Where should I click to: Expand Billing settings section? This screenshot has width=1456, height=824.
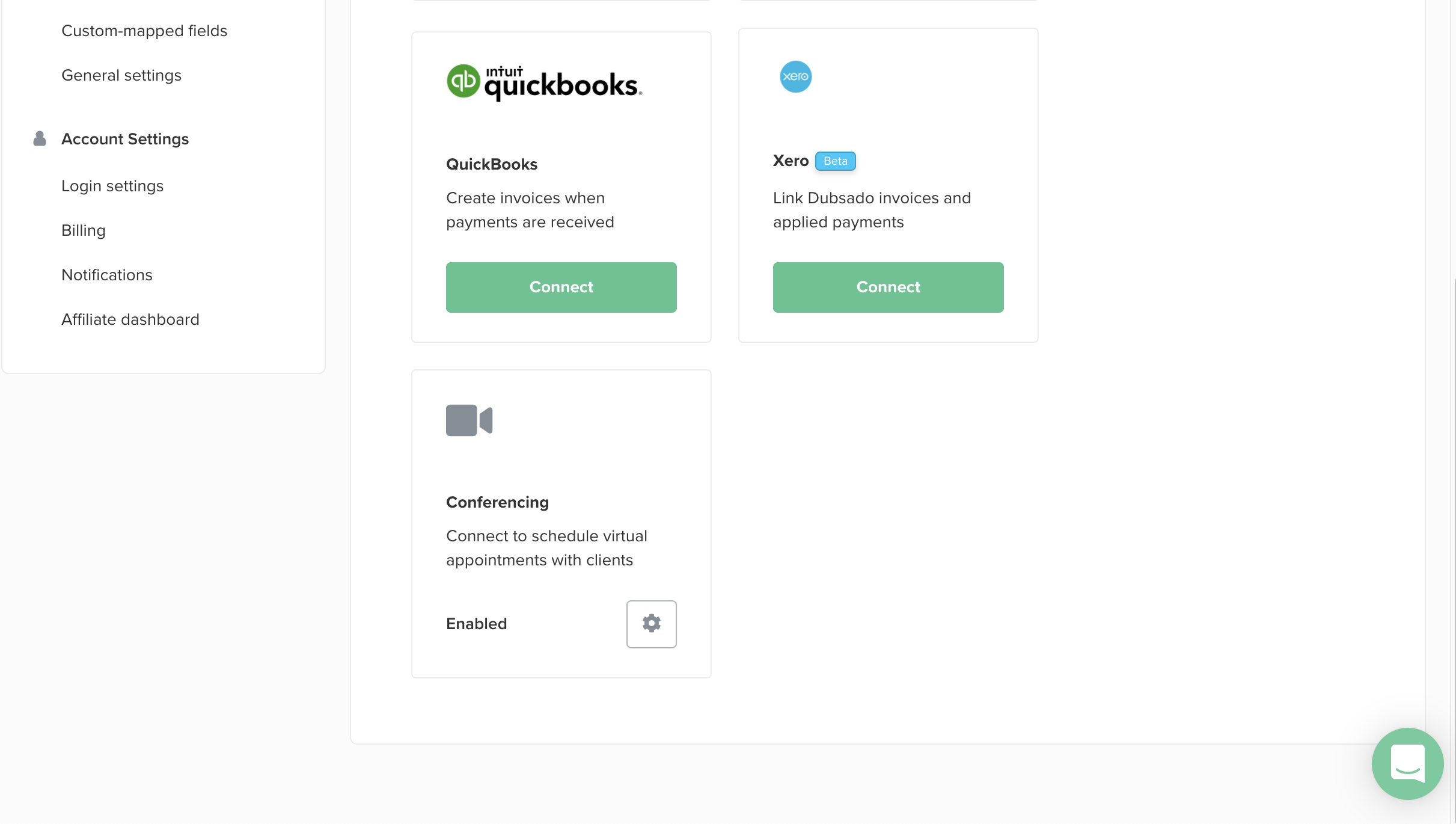click(x=83, y=230)
